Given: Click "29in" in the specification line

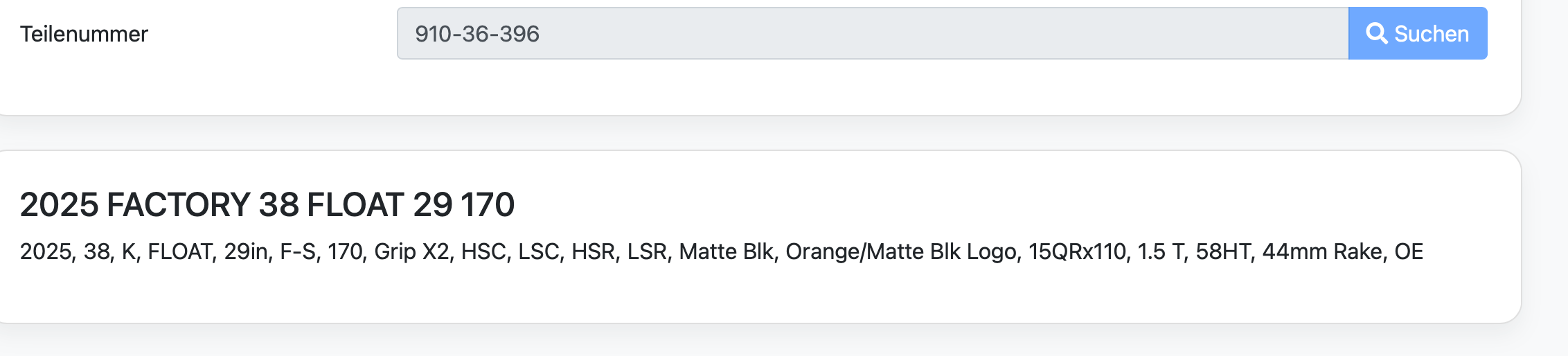Looking at the screenshot, I should [246, 251].
